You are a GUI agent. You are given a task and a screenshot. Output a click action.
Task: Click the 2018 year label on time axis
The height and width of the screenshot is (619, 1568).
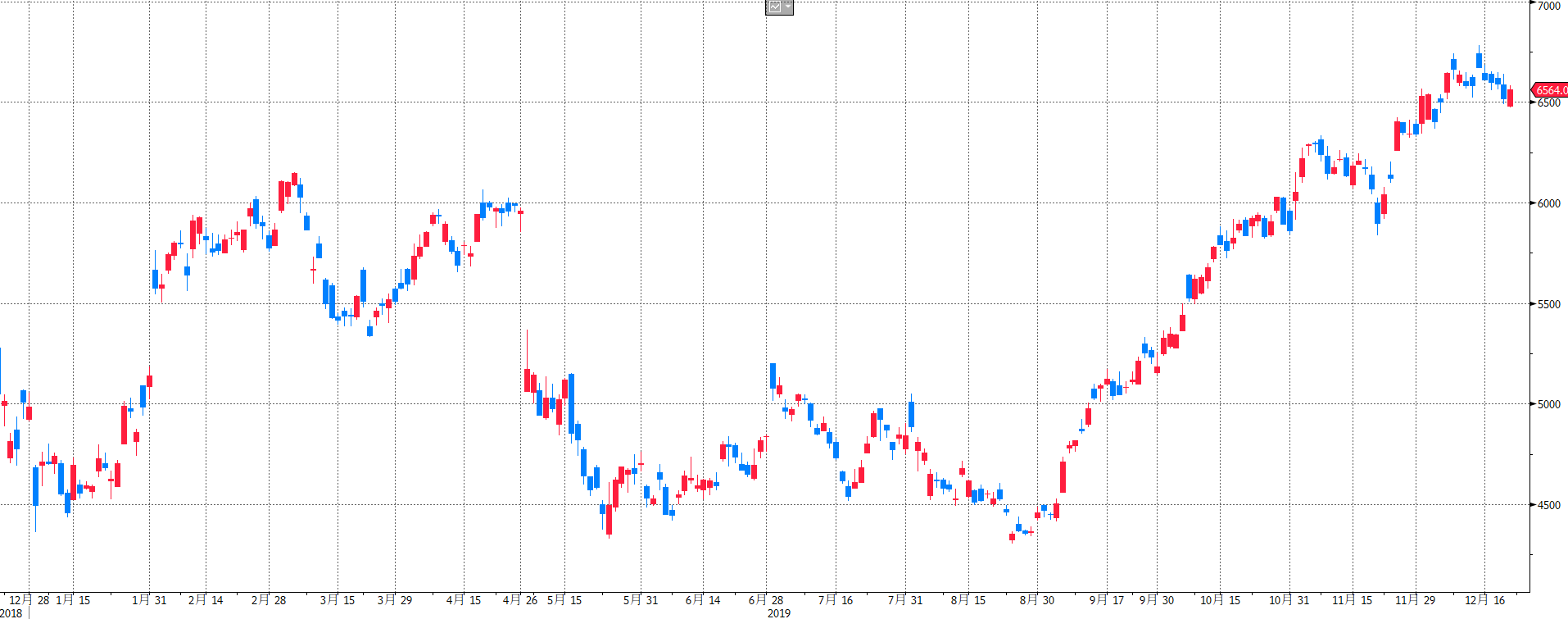(11, 612)
